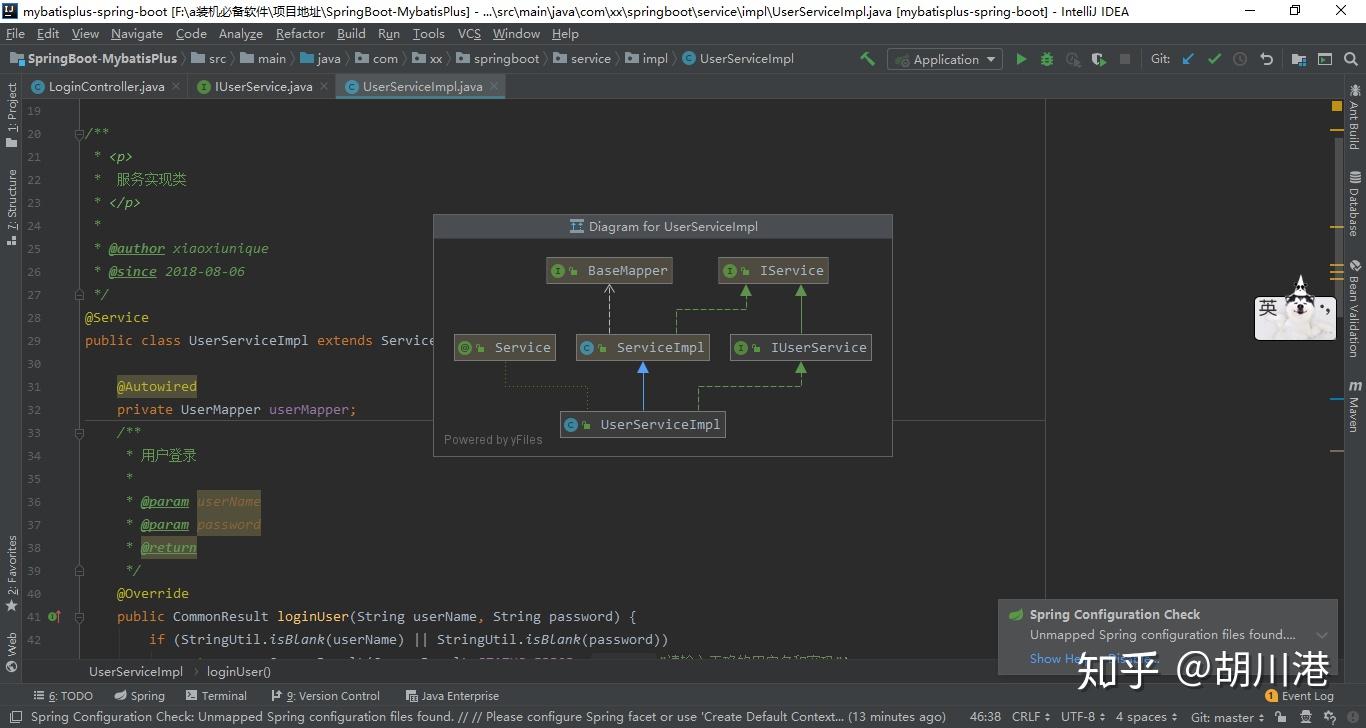Viewport: 1366px width, 728px height.
Task: Click the Git update project arrow
Action: [x=1188, y=59]
